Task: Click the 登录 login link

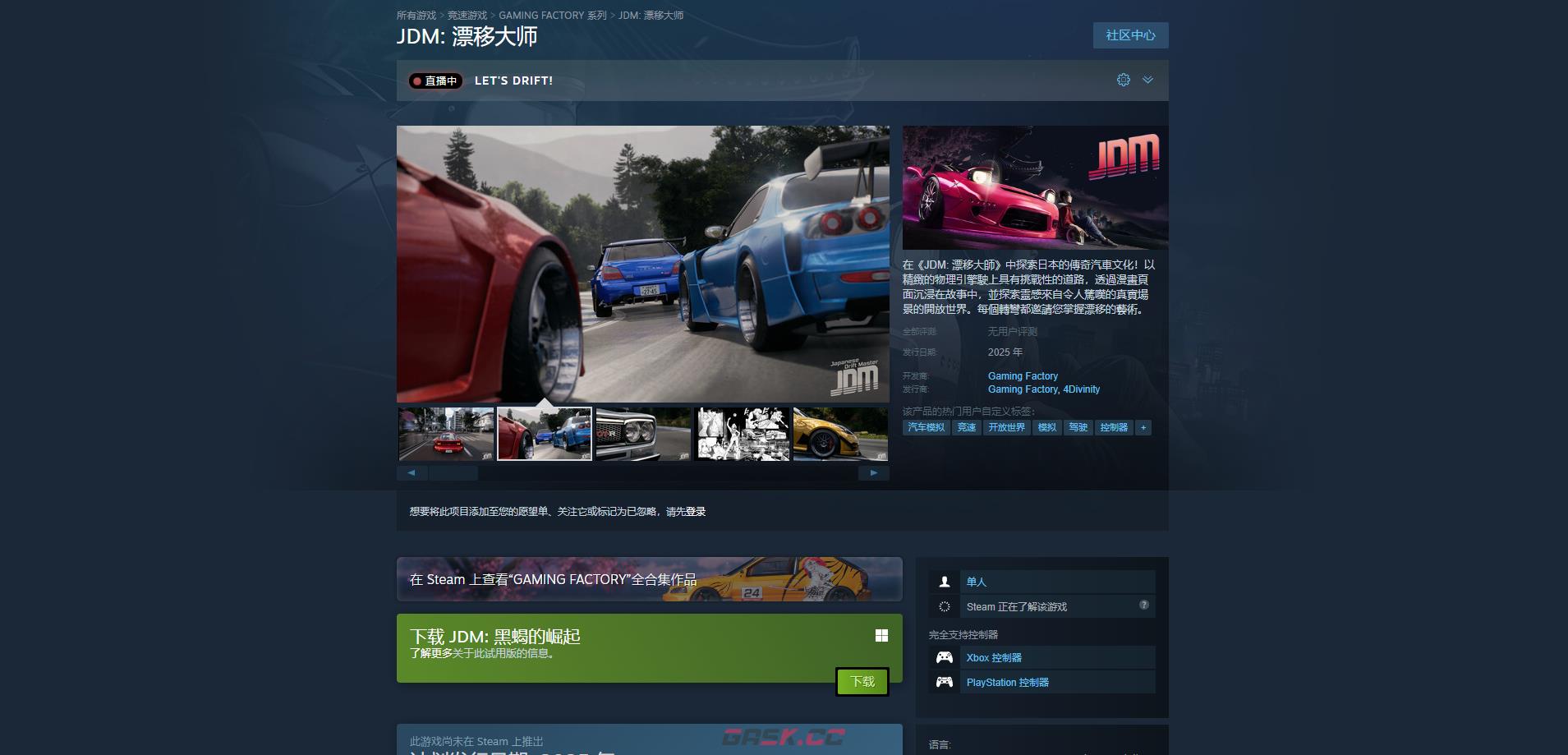Action: [x=696, y=512]
